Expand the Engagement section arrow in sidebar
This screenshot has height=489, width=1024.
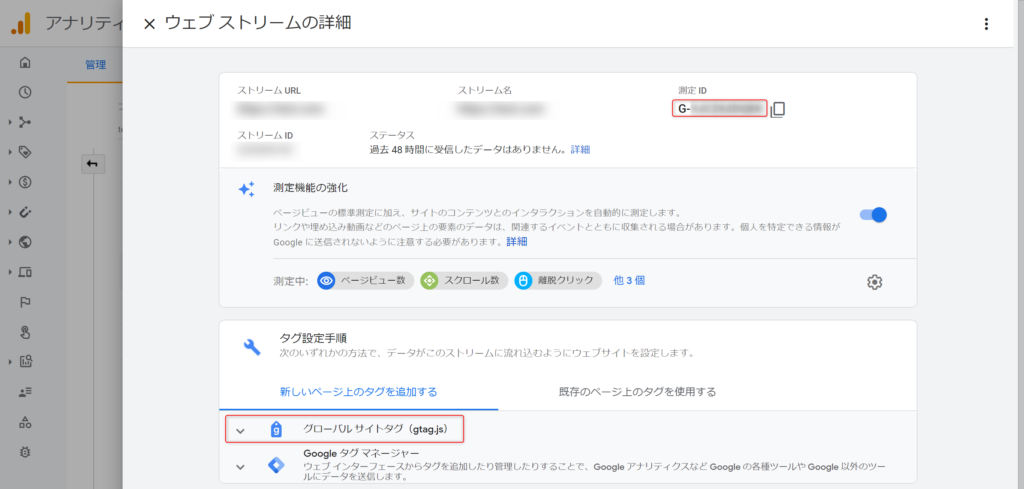pos(10,152)
